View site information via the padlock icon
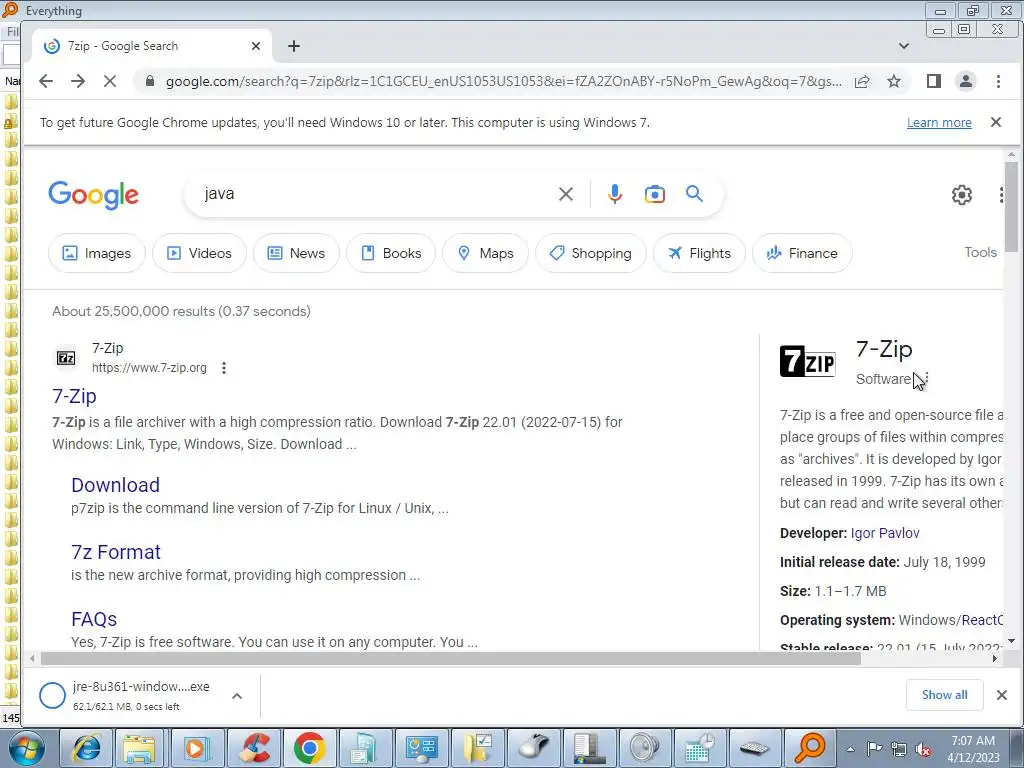1024x768 pixels. click(x=150, y=81)
